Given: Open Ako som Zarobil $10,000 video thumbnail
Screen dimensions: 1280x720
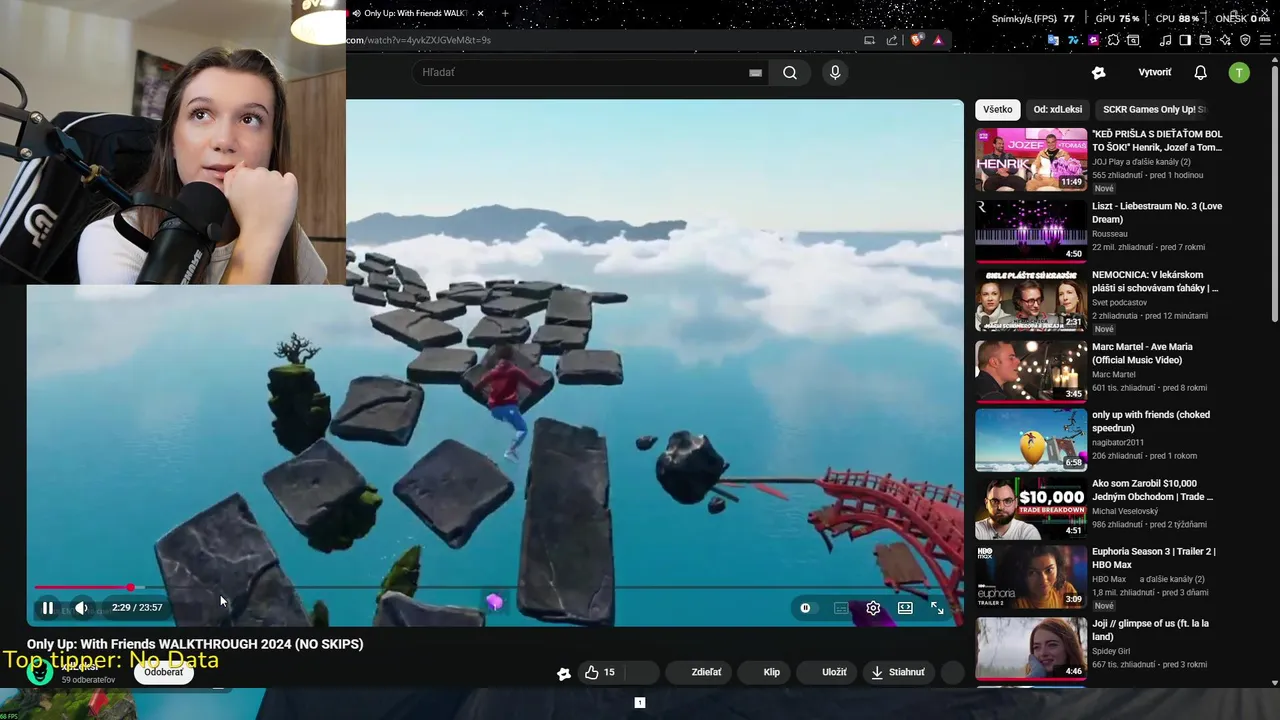Looking at the screenshot, I should point(1031,509).
